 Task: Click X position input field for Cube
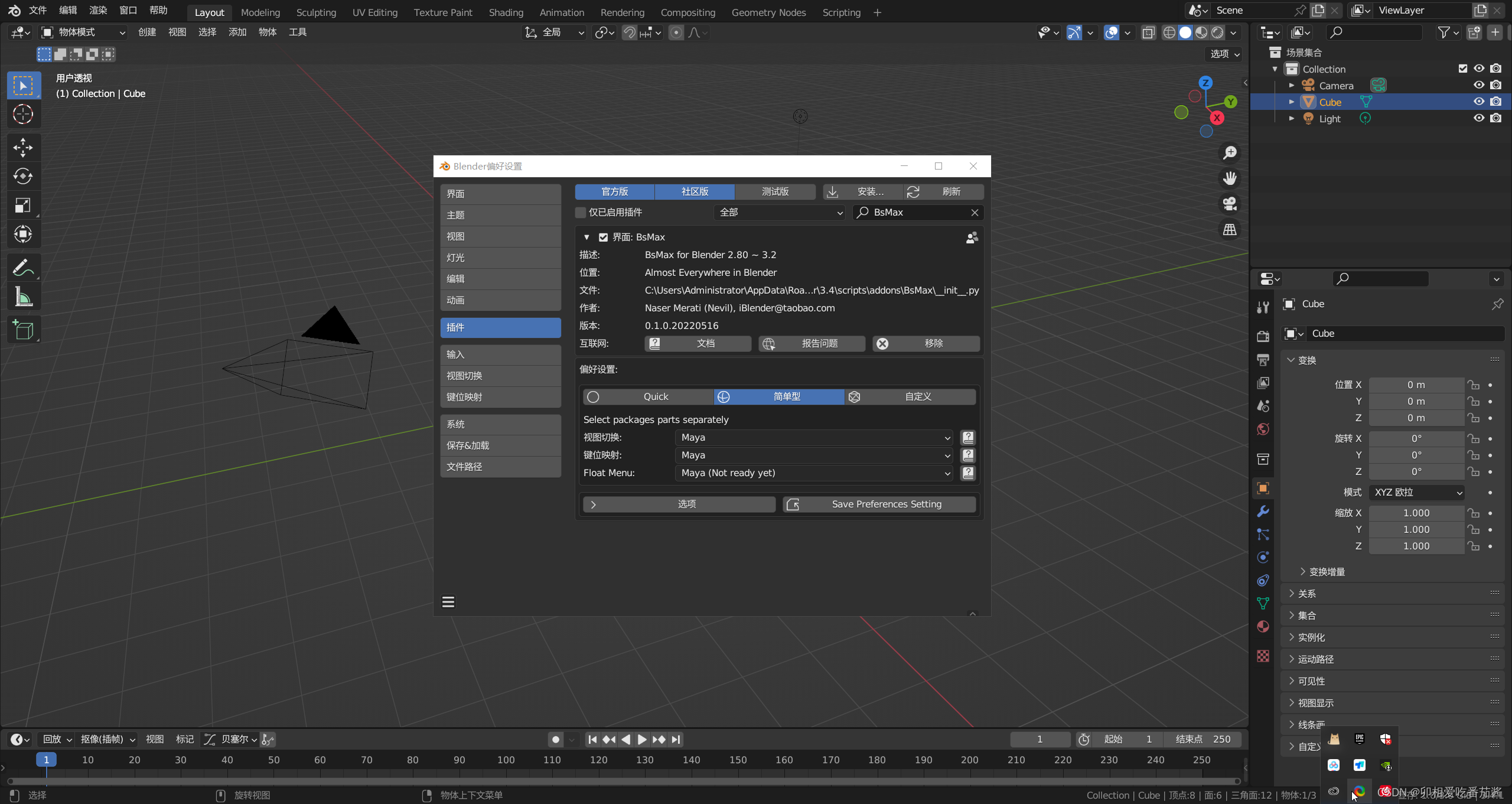point(1415,384)
